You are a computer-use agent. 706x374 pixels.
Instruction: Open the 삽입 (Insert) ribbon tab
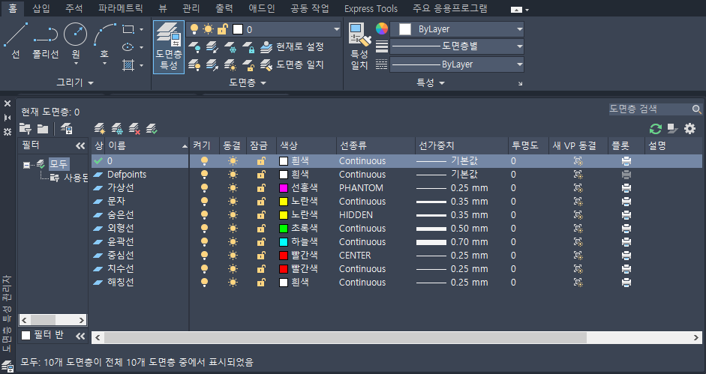pyautogui.click(x=41, y=9)
